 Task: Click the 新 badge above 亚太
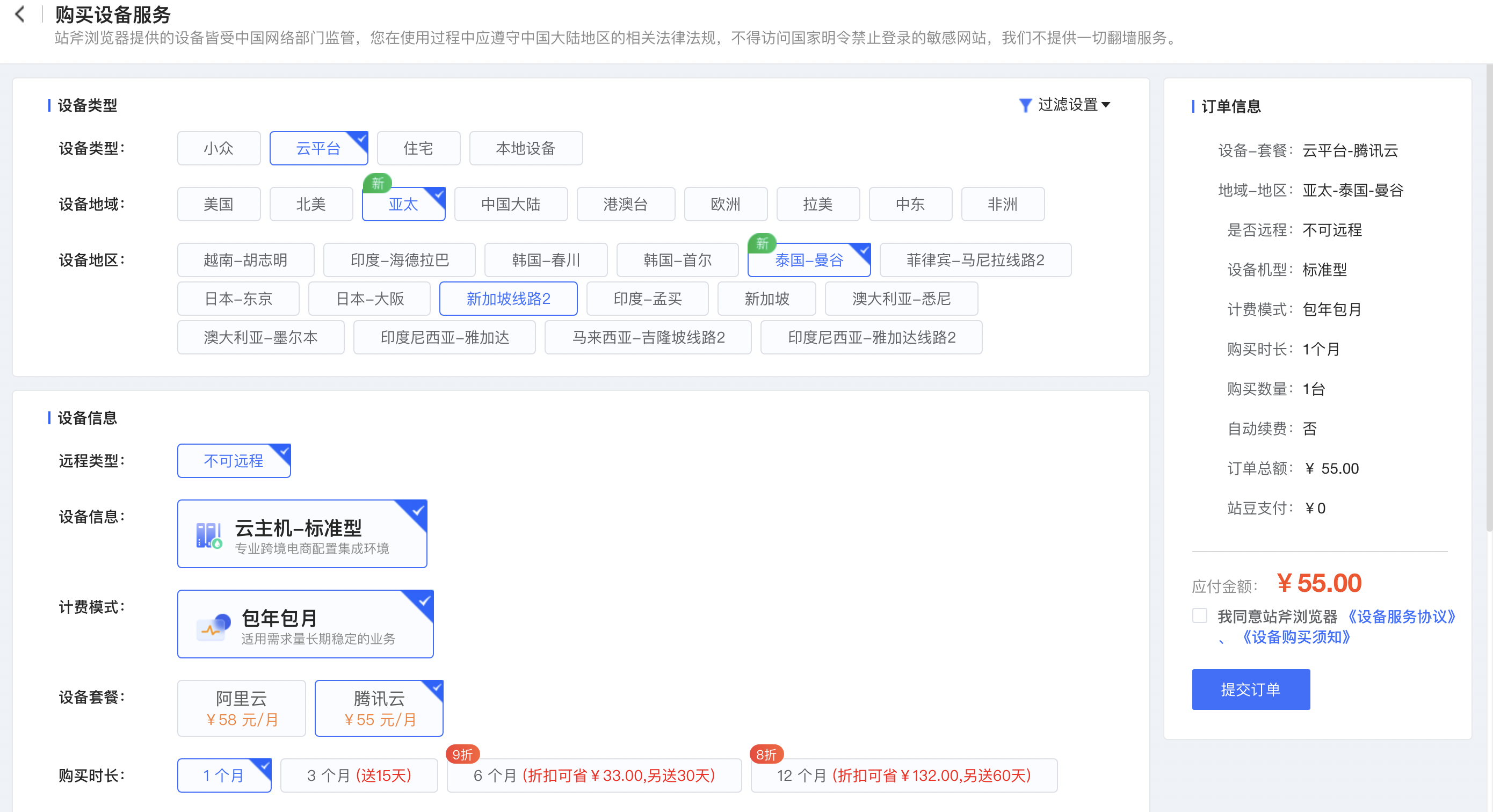tap(379, 183)
